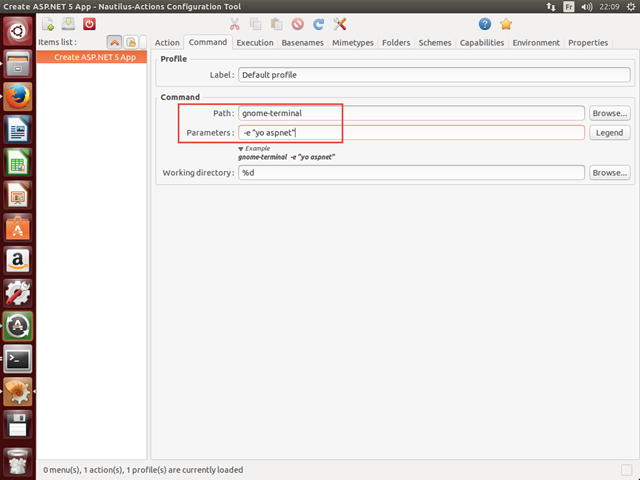Switch to the Action tab
640x480 pixels.
(167, 42)
